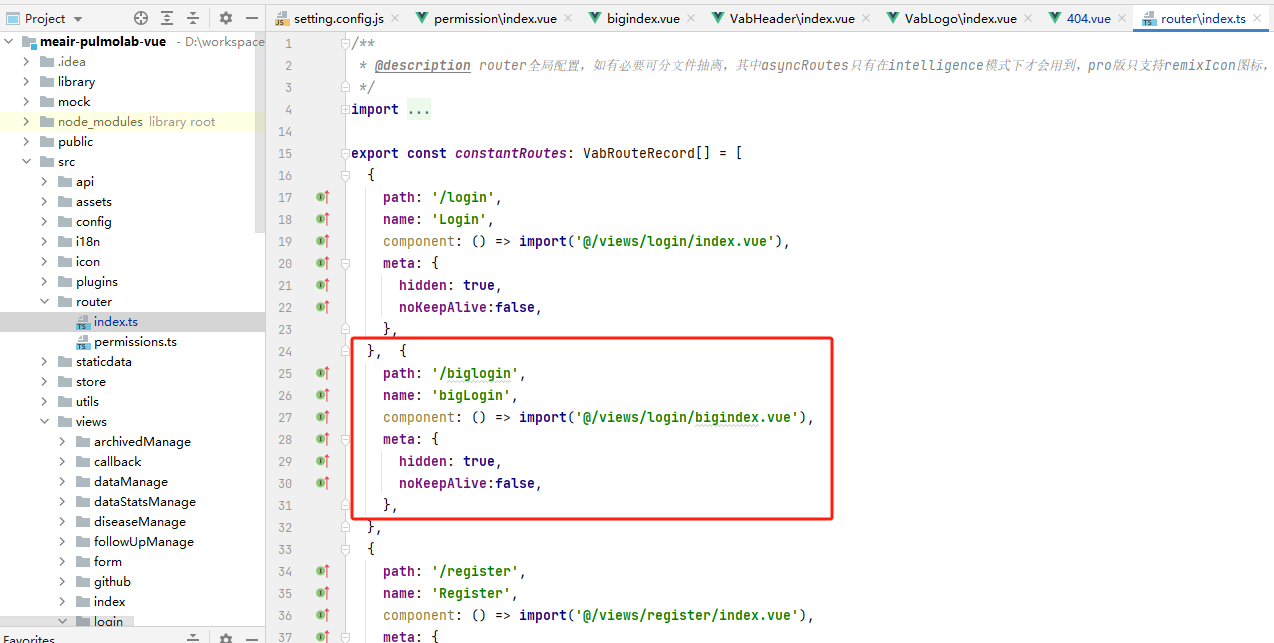
Task: Click the gutter marker icon beside line 25
Action: (x=322, y=373)
